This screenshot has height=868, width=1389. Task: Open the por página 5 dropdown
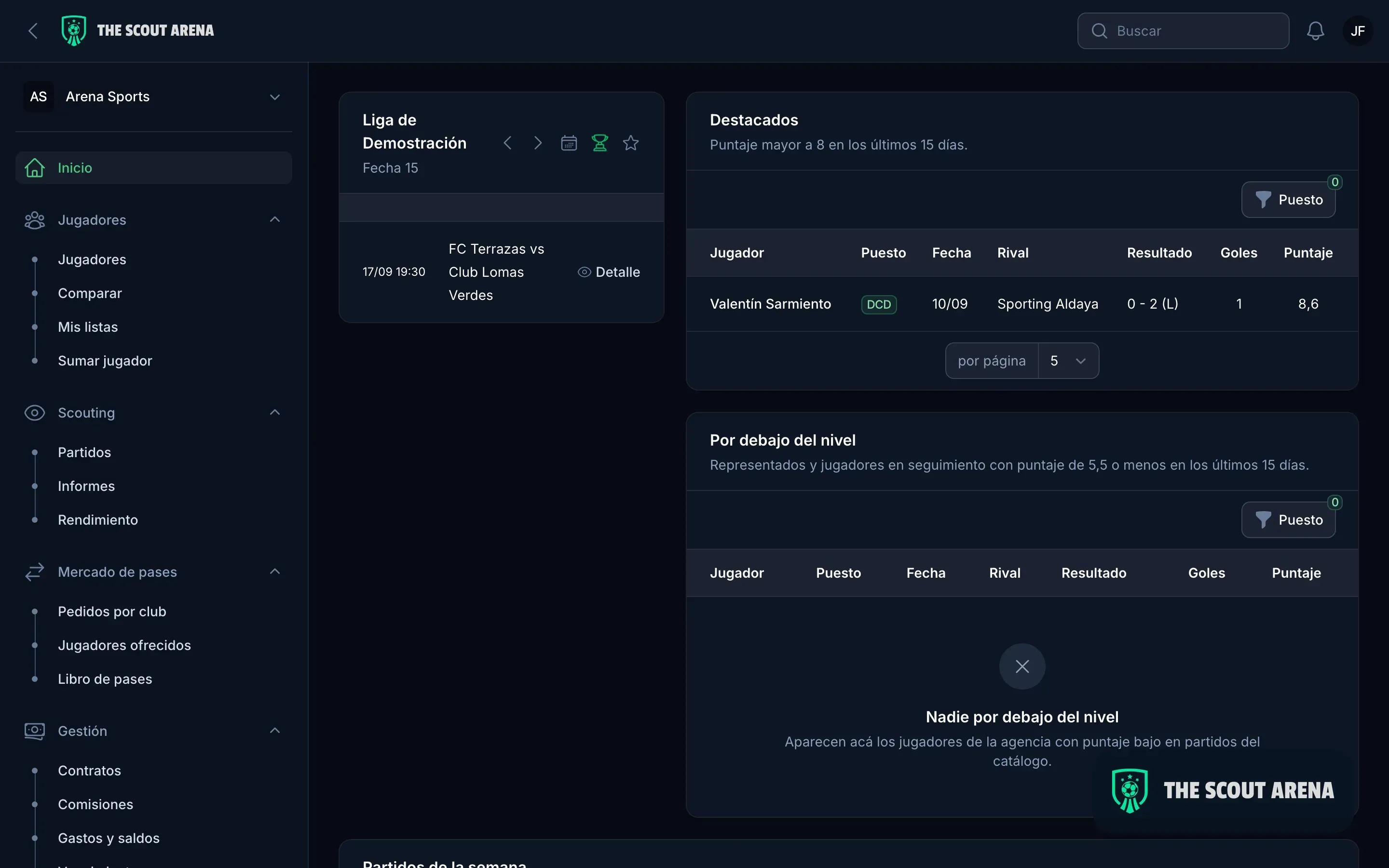[x=1068, y=361]
